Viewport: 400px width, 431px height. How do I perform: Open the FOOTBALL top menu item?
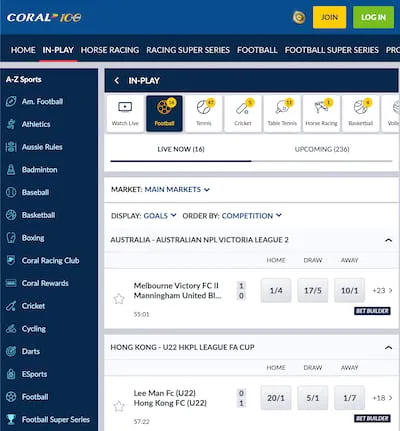(x=257, y=50)
